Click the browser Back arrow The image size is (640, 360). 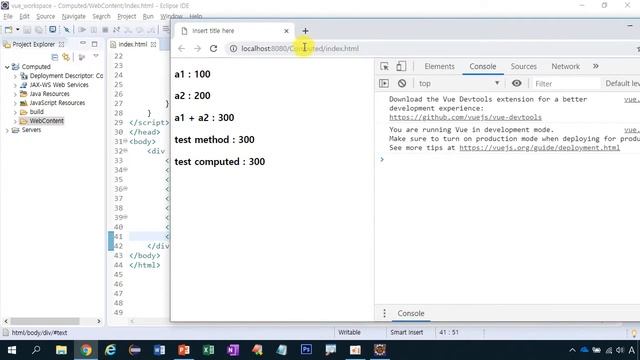[x=181, y=49]
